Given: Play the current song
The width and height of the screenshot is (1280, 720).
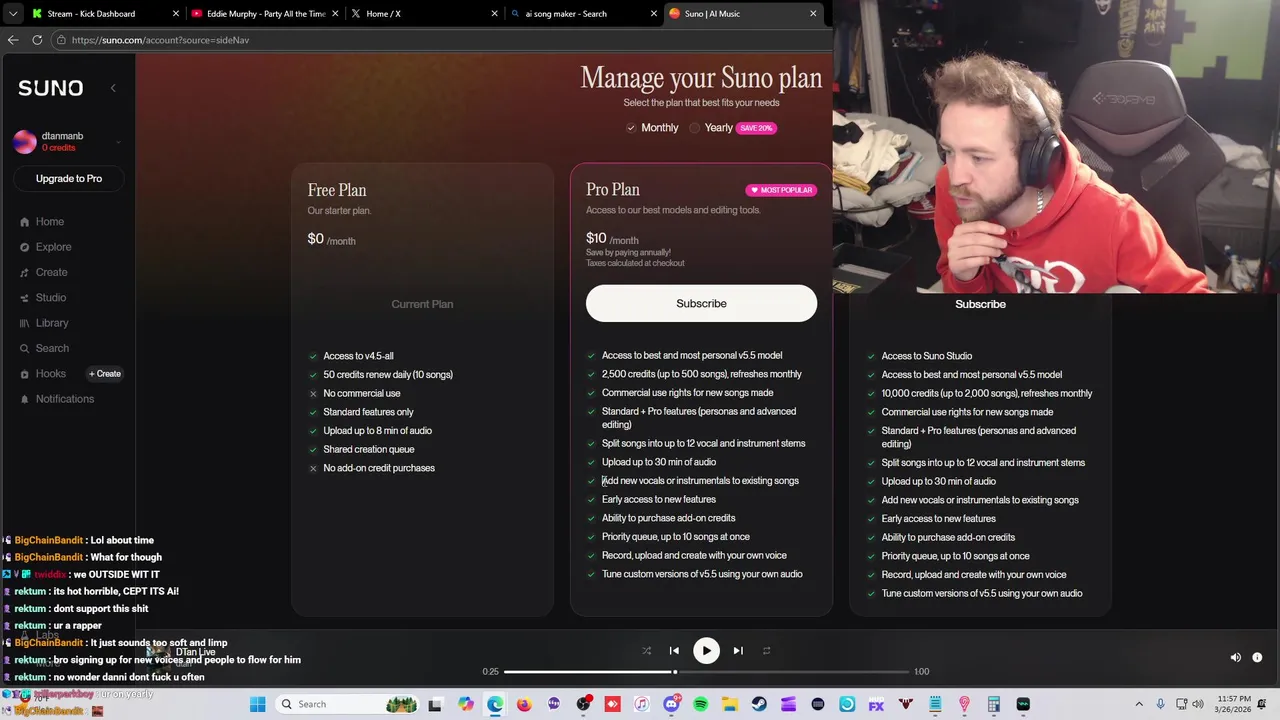Looking at the screenshot, I should 706,651.
